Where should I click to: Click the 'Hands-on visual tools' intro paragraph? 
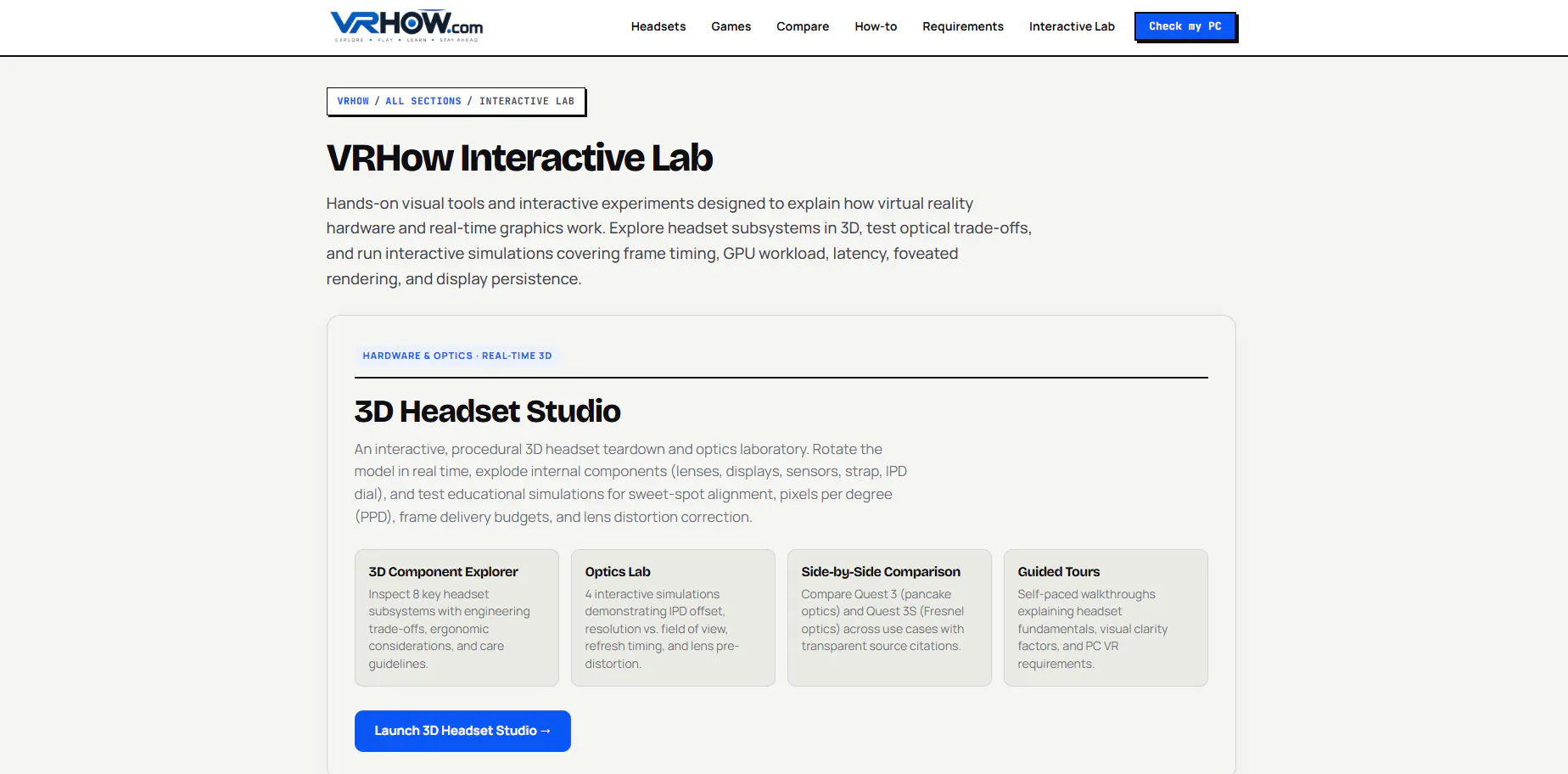point(679,241)
